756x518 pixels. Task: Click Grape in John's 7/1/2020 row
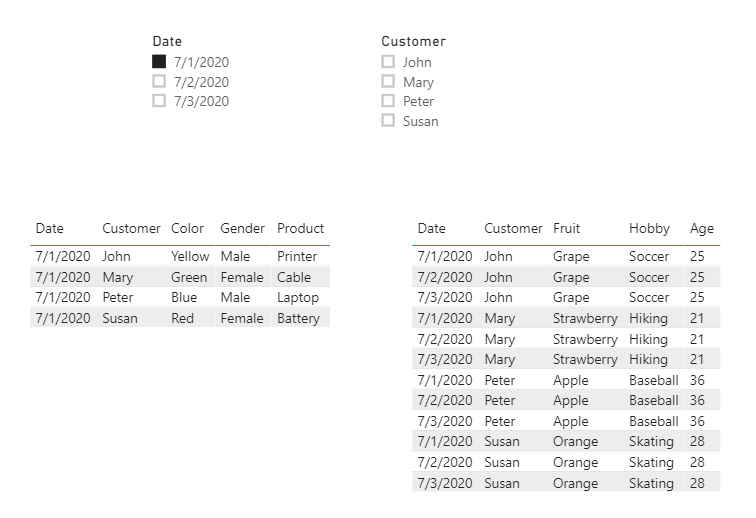click(x=571, y=256)
